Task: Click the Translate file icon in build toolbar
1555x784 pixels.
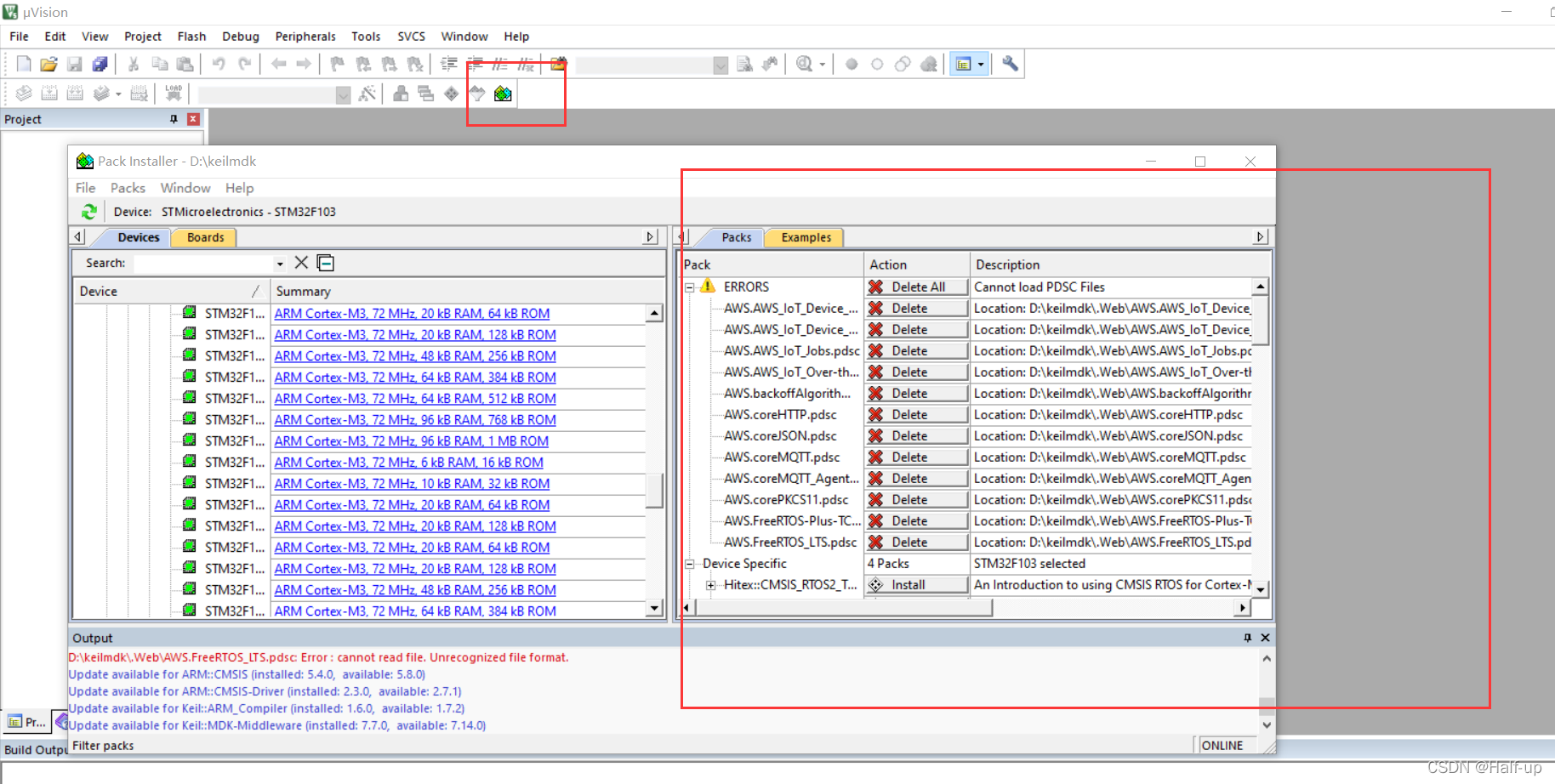Action: 24,94
